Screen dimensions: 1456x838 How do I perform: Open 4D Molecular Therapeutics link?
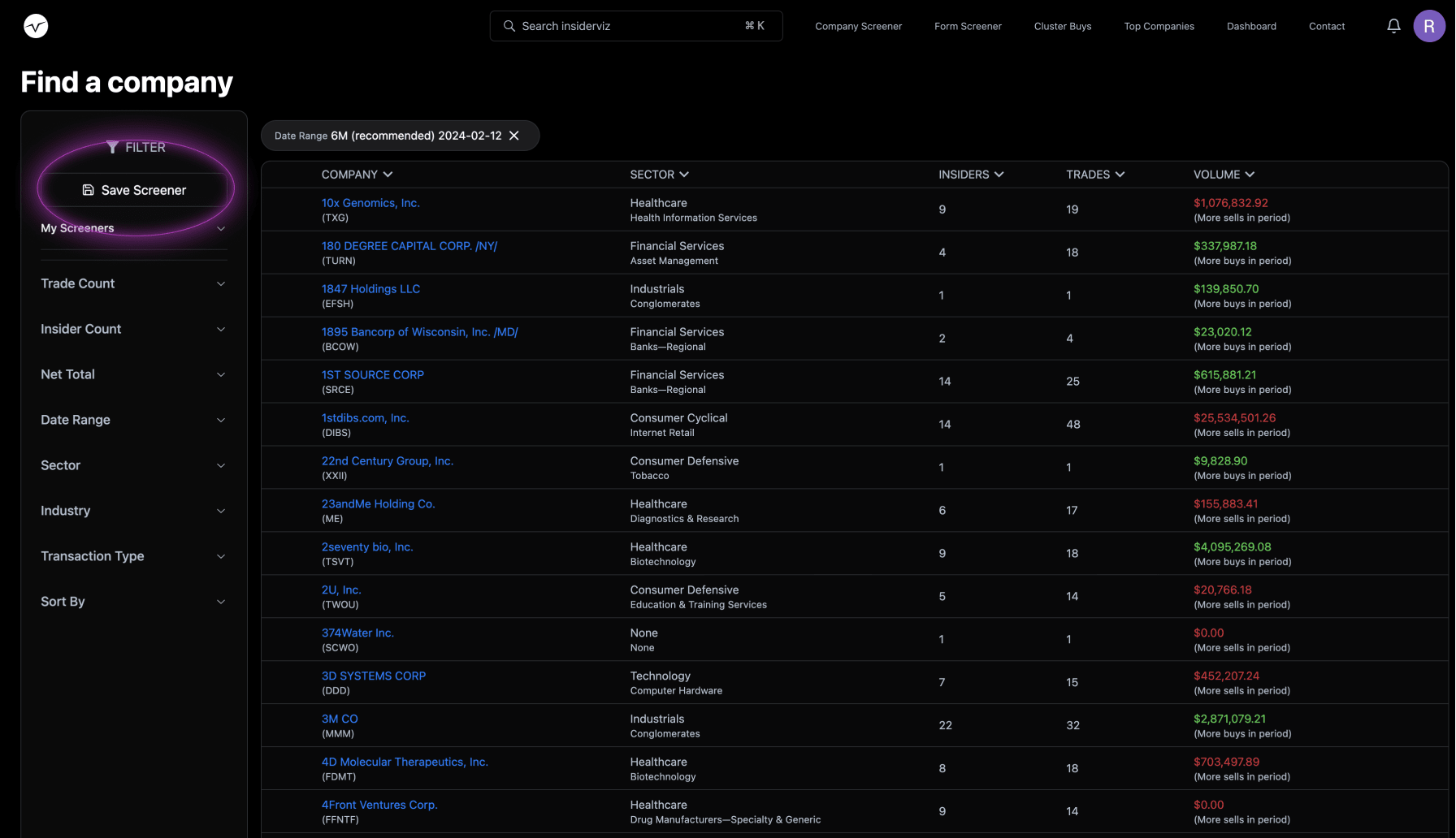pos(405,762)
